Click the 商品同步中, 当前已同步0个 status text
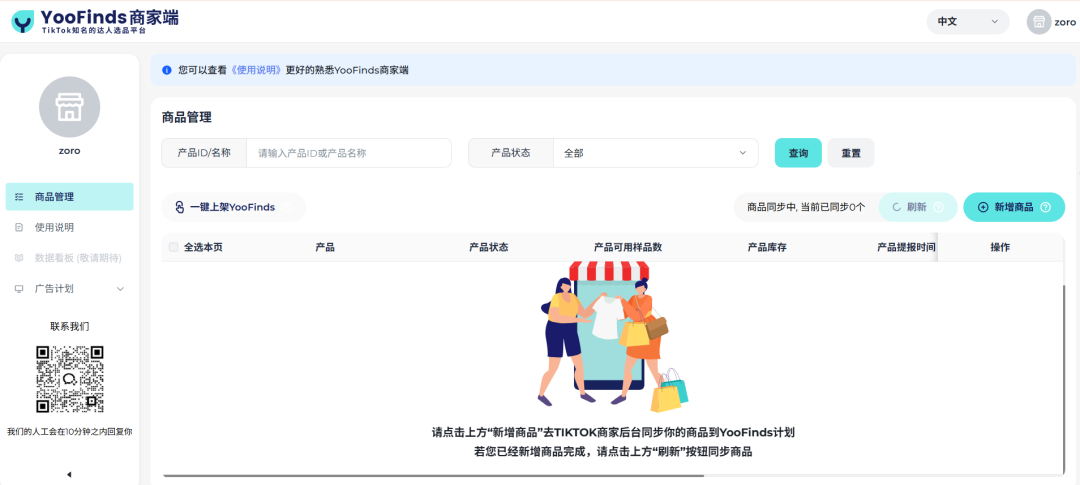 [806, 207]
